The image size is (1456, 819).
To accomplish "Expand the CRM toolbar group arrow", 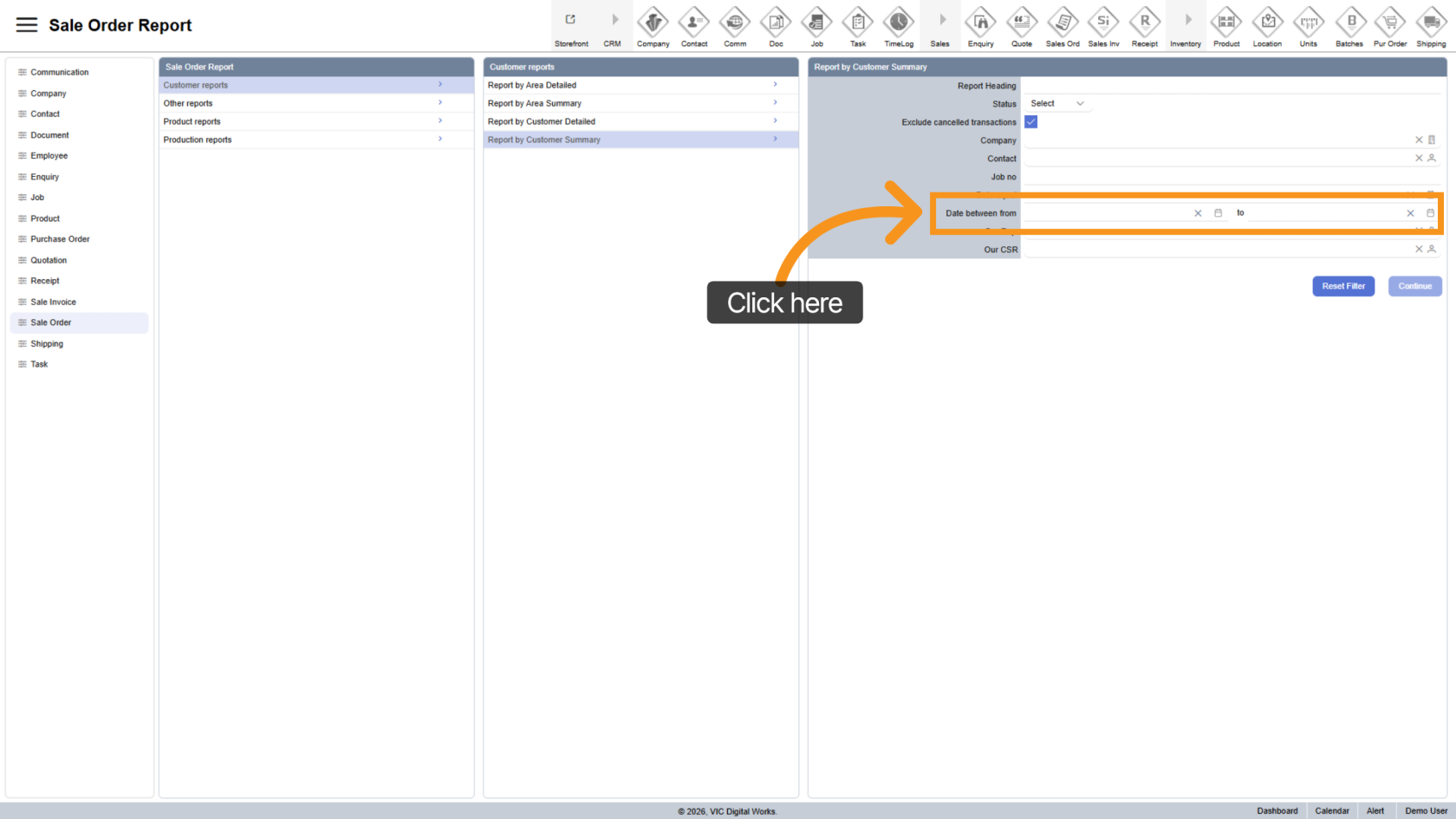I will [x=614, y=20].
